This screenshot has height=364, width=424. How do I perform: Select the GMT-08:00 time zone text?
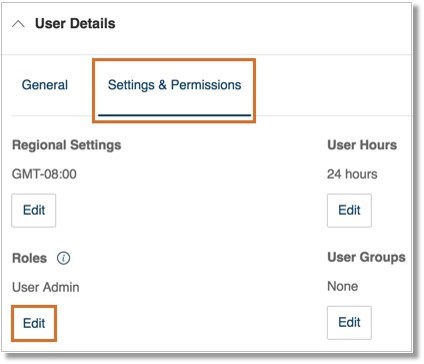pyautogui.click(x=44, y=174)
